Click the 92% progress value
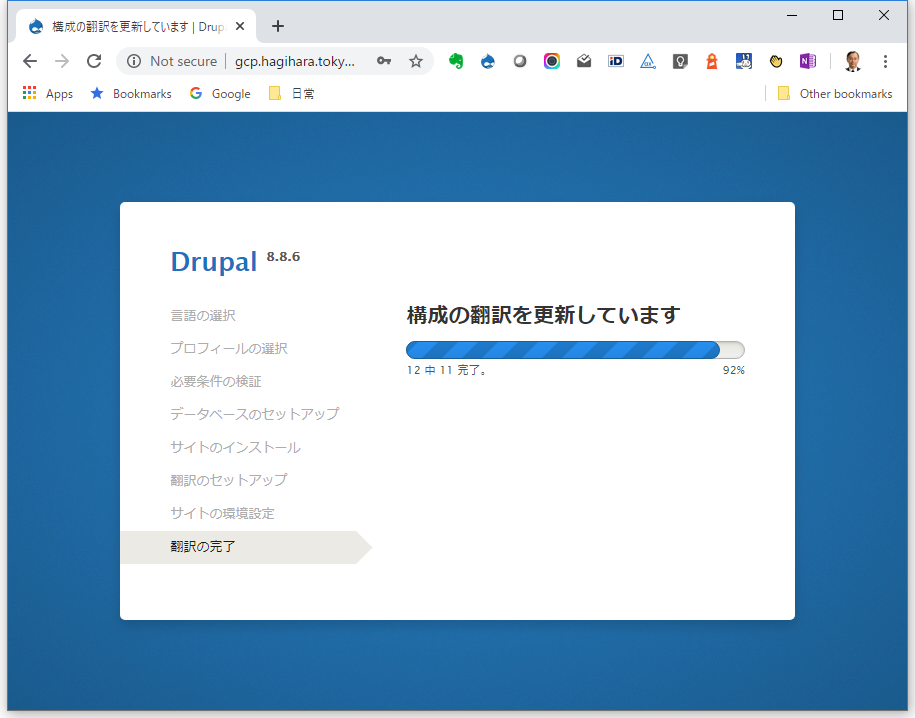This screenshot has height=718, width=915. pyautogui.click(x=734, y=370)
